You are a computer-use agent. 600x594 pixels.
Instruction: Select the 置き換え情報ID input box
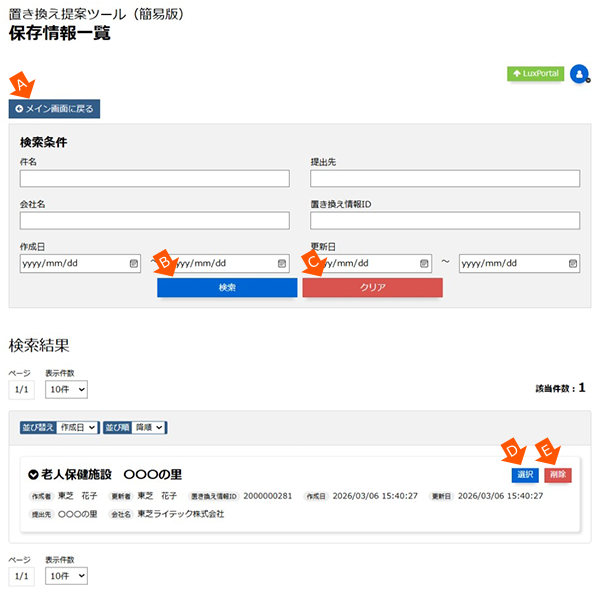pos(445,221)
